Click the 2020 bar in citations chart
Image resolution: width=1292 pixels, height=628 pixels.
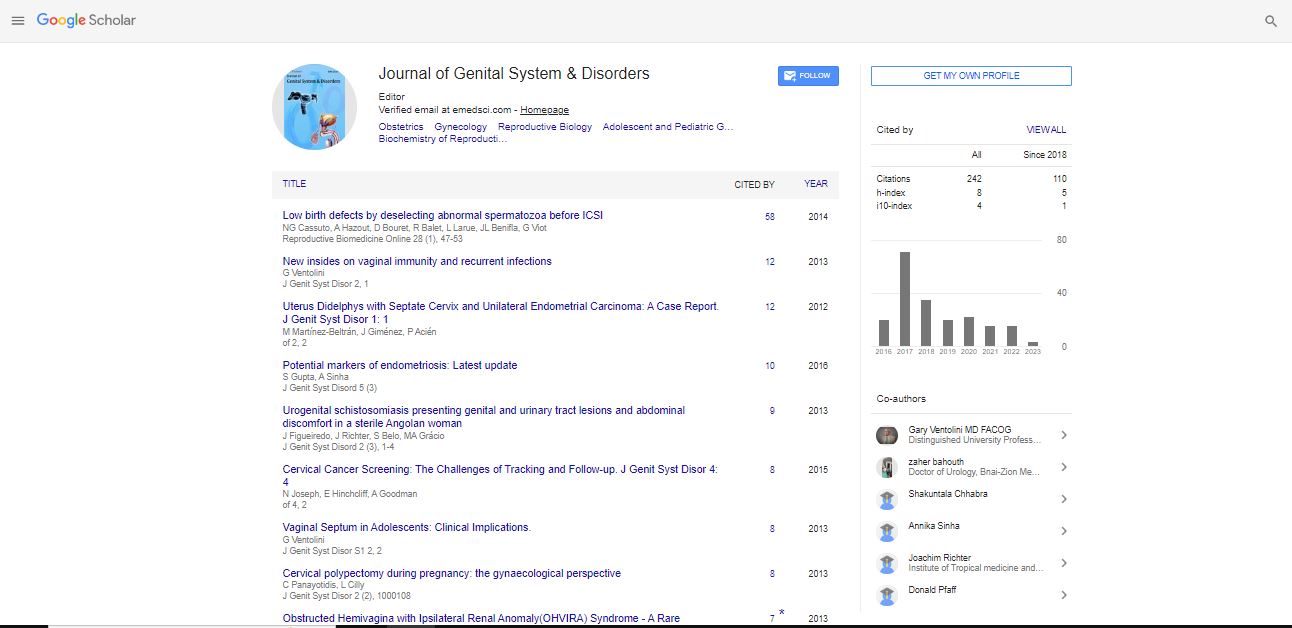(969, 332)
